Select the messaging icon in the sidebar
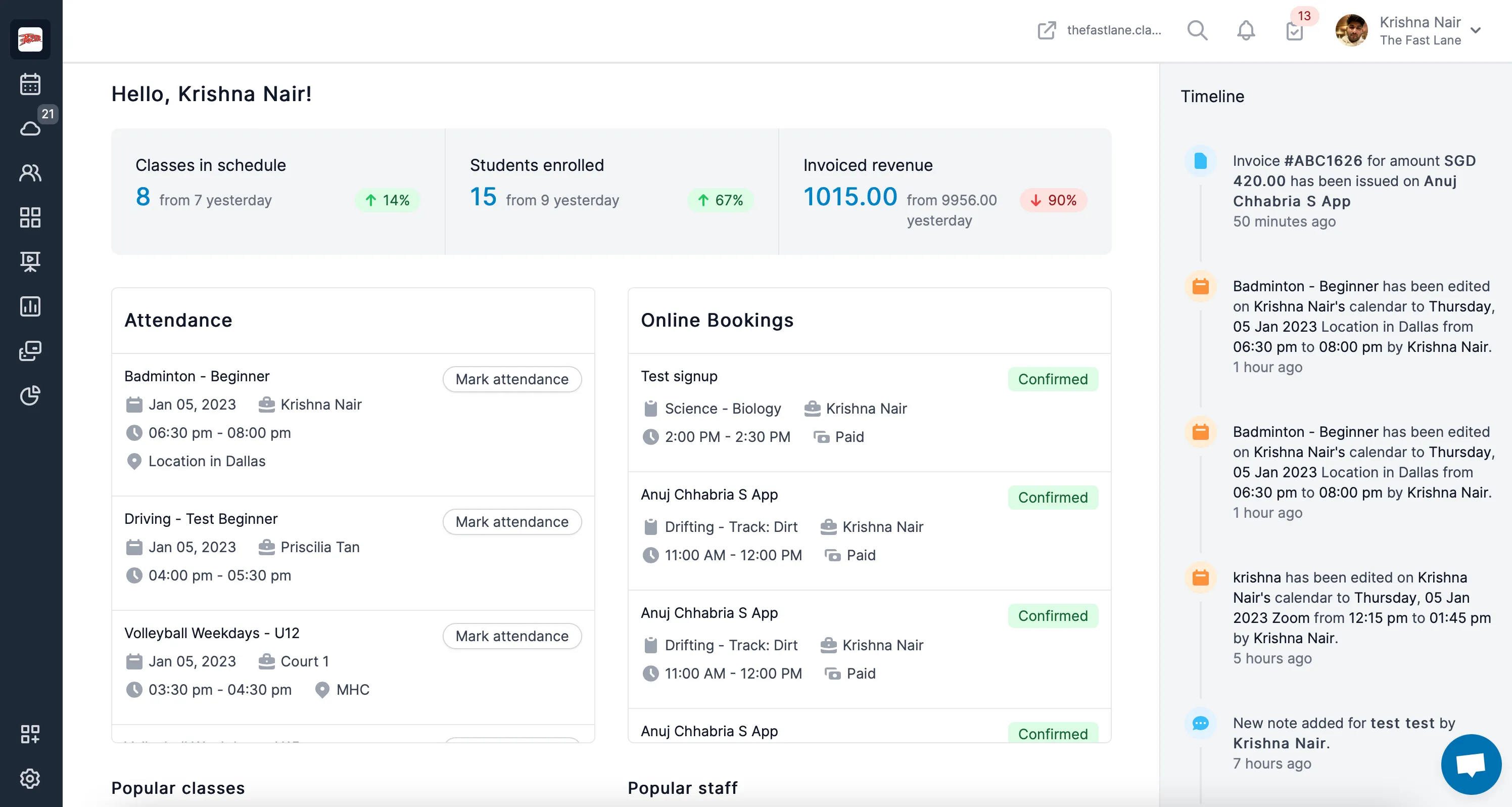The image size is (1512, 807). (30, 350)
